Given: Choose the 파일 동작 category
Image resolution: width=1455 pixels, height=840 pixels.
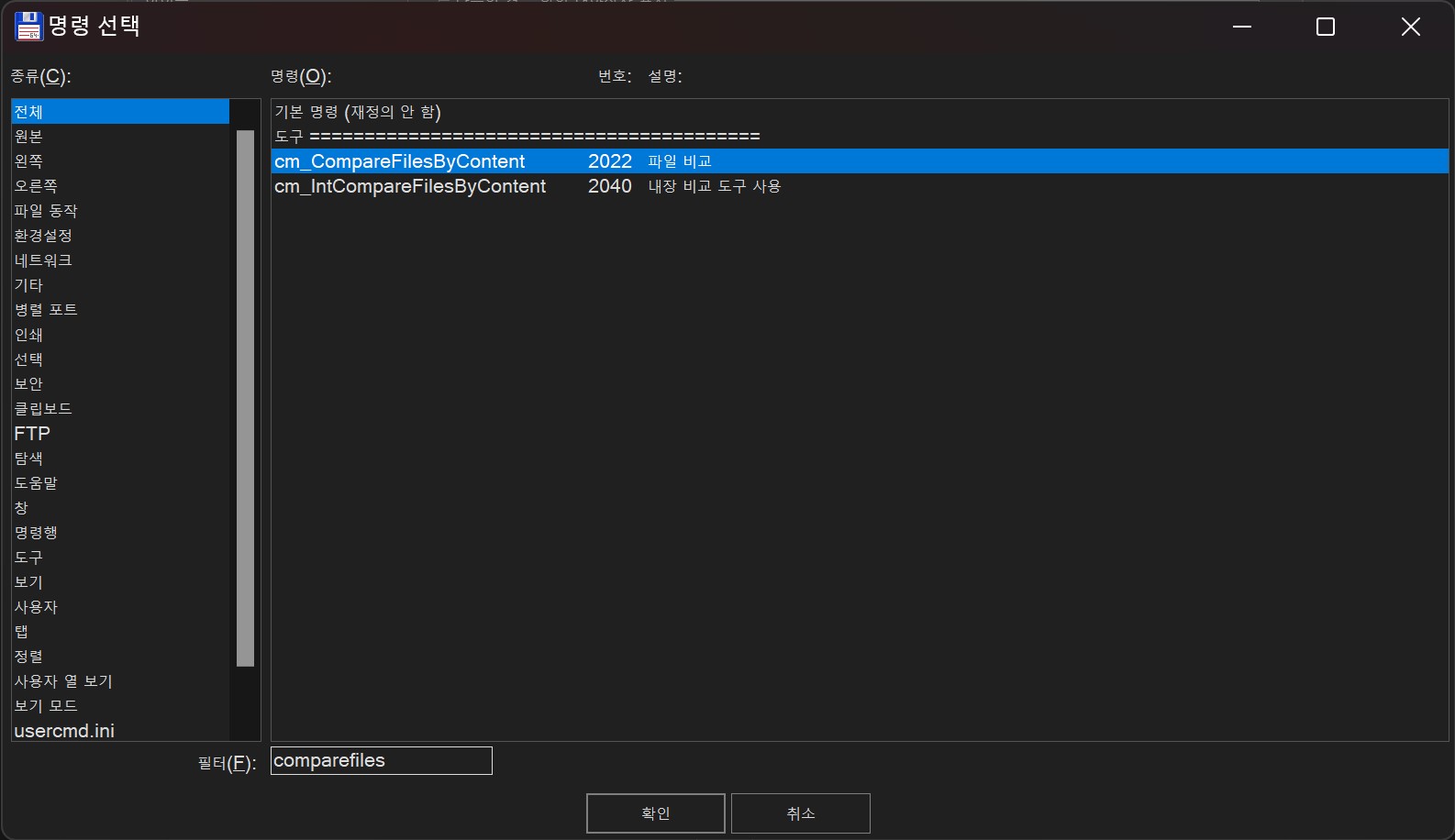Looking at the screenshot, I should click(46, 211).
